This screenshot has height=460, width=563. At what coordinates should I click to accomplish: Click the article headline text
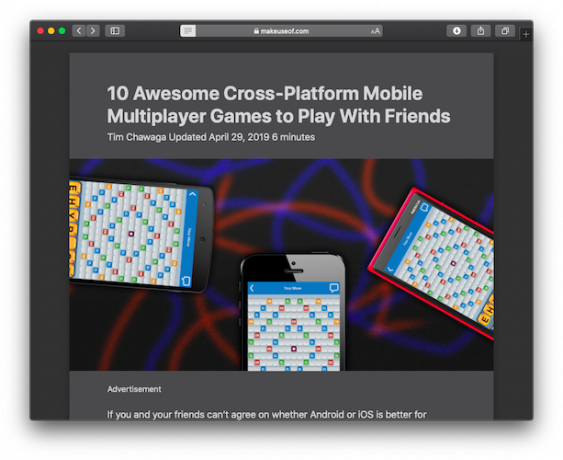point(279,104)
